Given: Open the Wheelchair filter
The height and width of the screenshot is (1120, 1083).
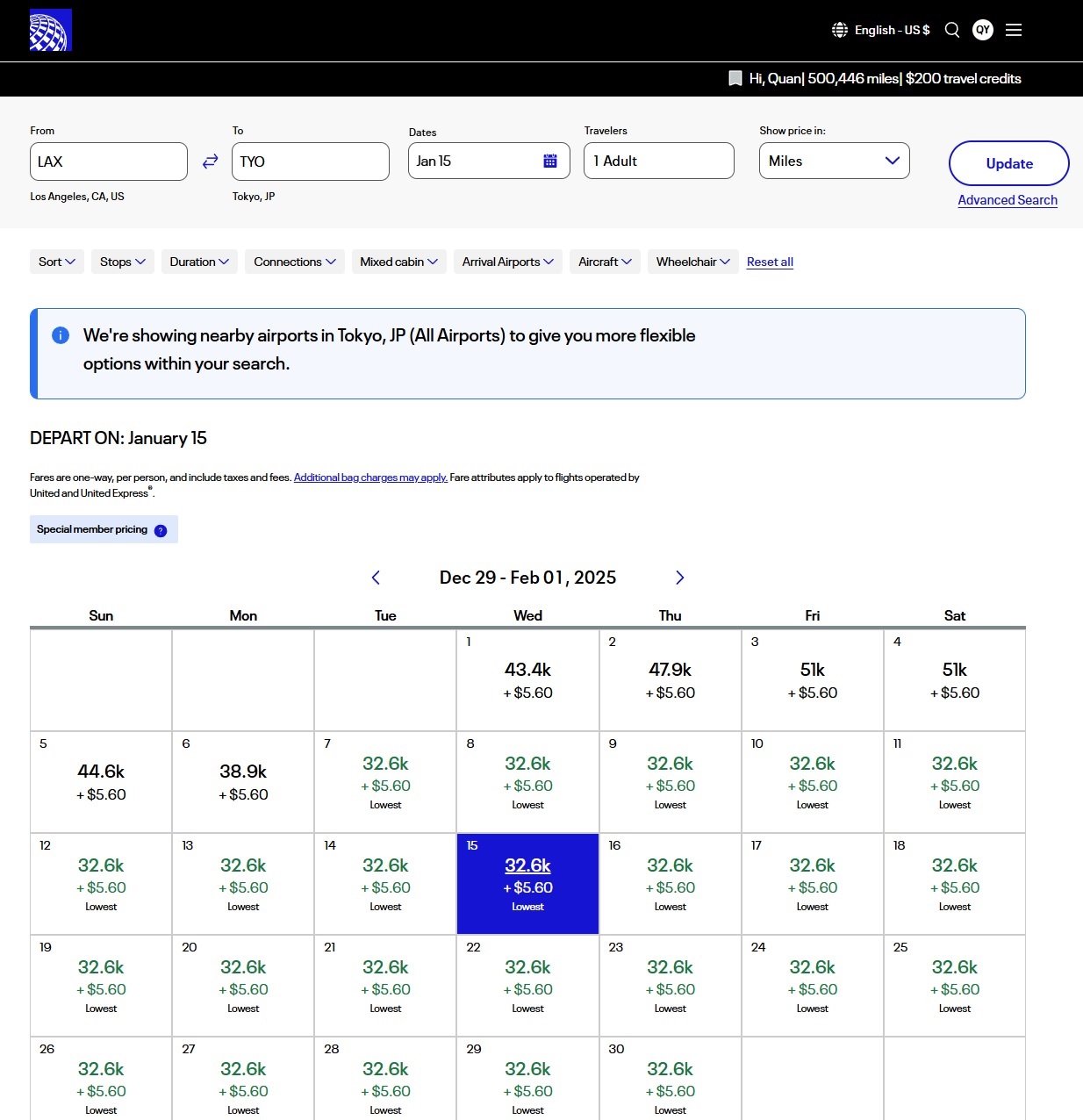Looking at the screenshot, I should click(x=693, y=262).
